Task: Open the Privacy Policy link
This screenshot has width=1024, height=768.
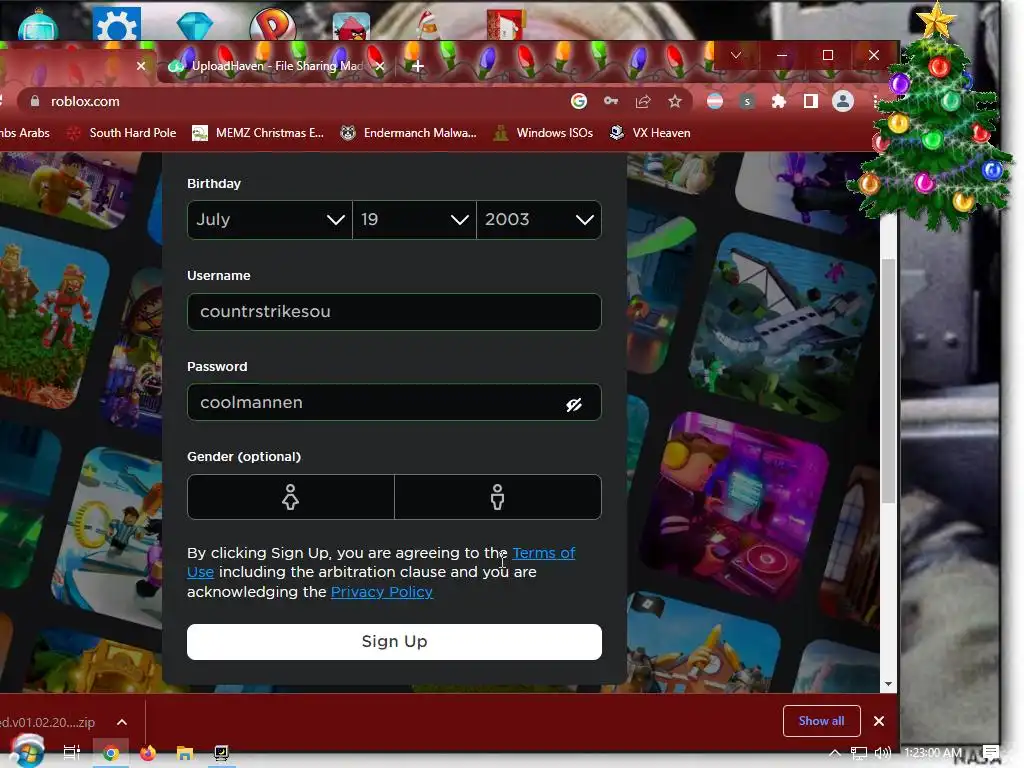Action: click(381, 592)
